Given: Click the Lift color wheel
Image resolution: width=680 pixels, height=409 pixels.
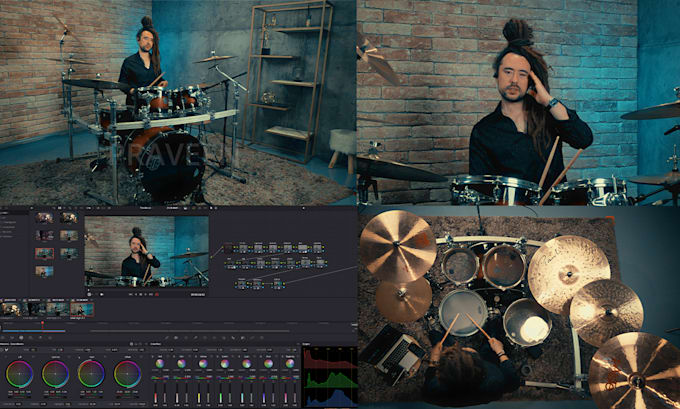Looking at the screenshot, I should pos(20,374).
